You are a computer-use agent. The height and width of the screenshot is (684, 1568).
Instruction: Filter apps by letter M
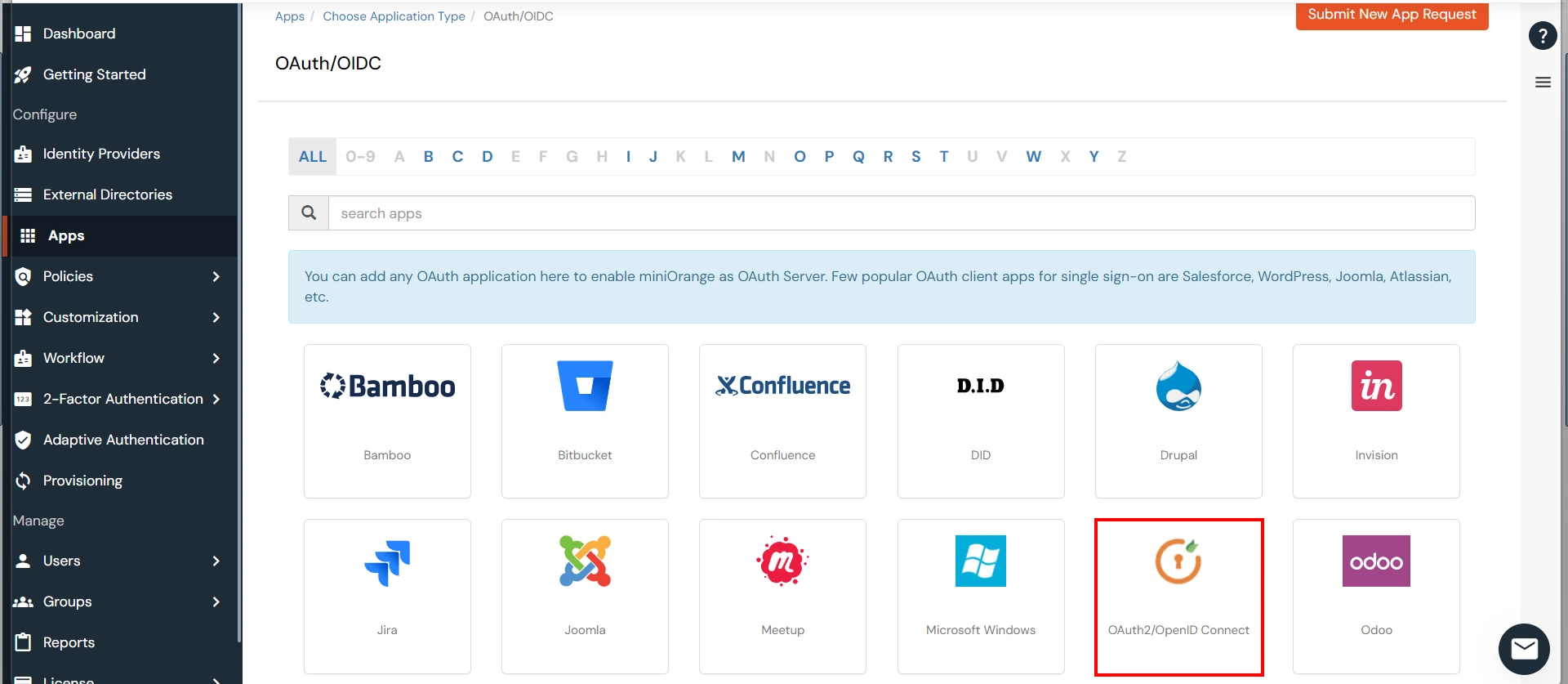click(x=738, y=156)
